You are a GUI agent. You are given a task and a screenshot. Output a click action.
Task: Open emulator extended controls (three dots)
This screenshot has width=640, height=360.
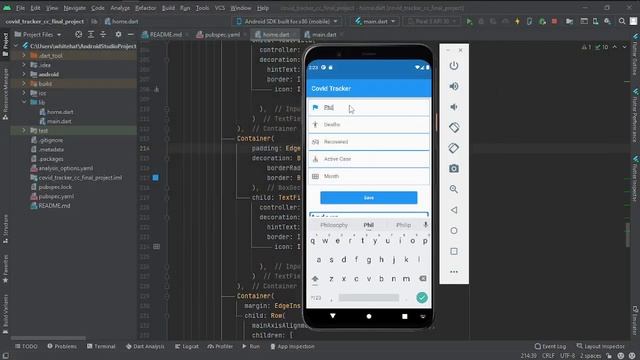tap(454, 271)
